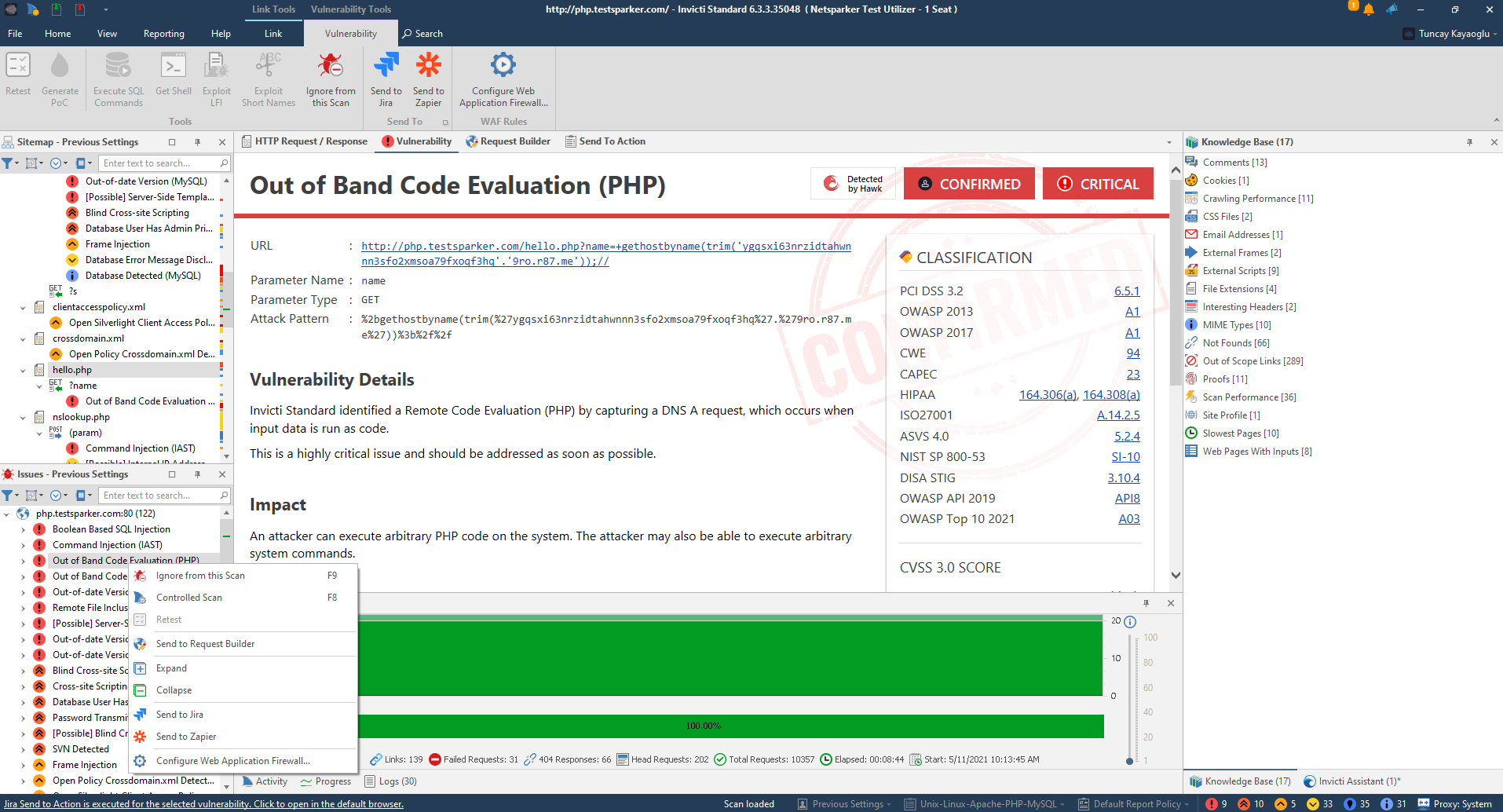Collapse the hello.php tree node
The image size is (1503, 812).
tap(23, 370)
